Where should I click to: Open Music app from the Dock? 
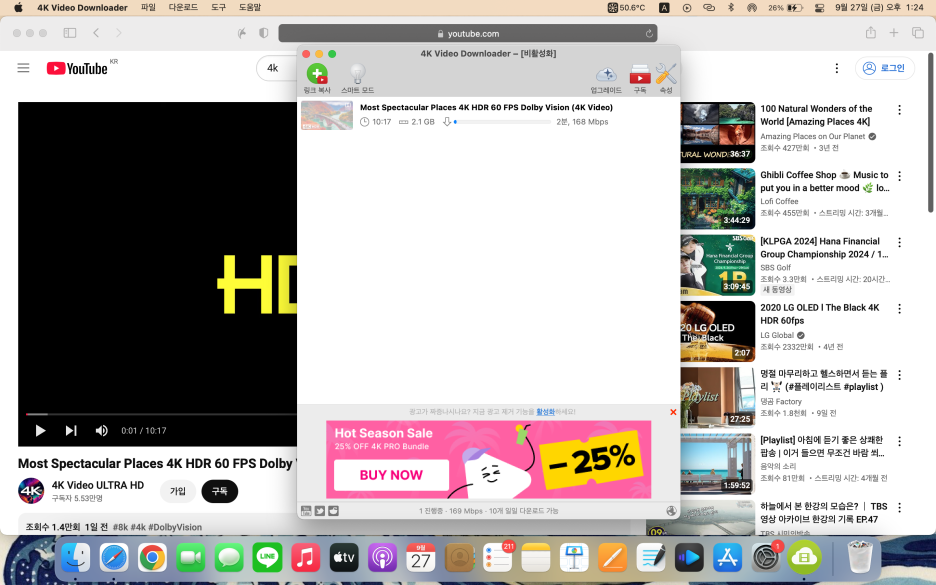click(x=306, y=559)
